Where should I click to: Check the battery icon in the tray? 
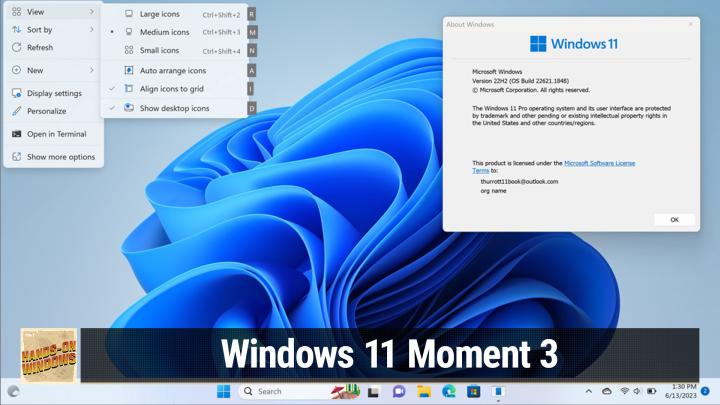click(x=652, y=392)
